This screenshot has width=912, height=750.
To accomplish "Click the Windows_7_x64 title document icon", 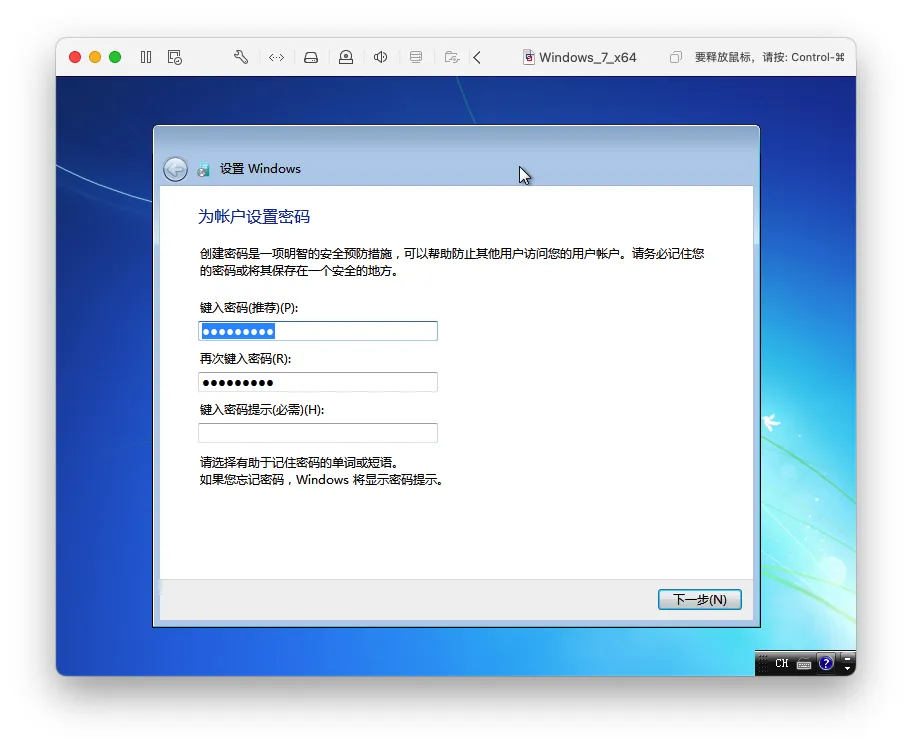I will pos(529,57).
